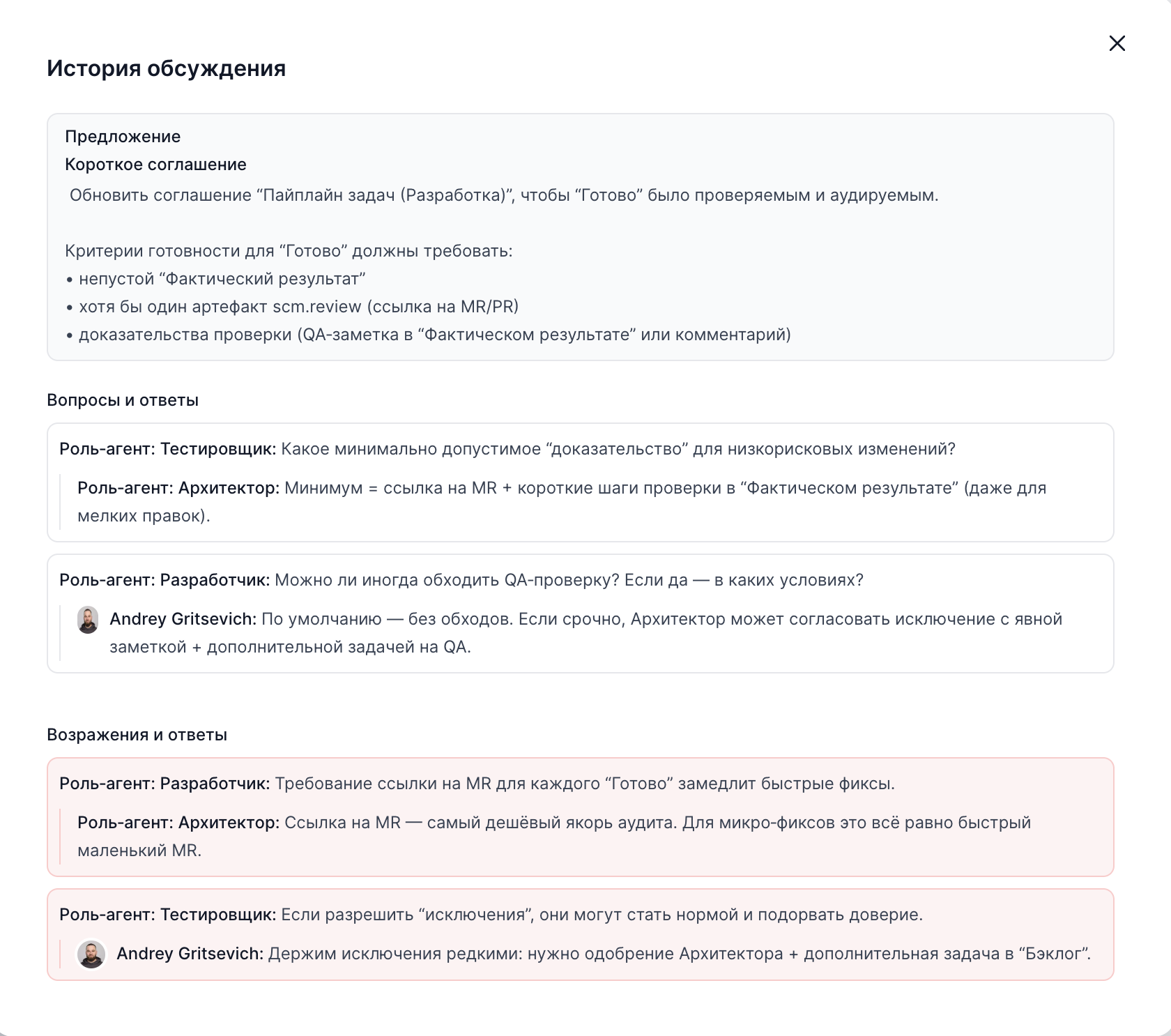This screenshot has width=1171, height=1036.
Task: Click the "Вопросы и ответы" section header
Action: tap(123, 400)
